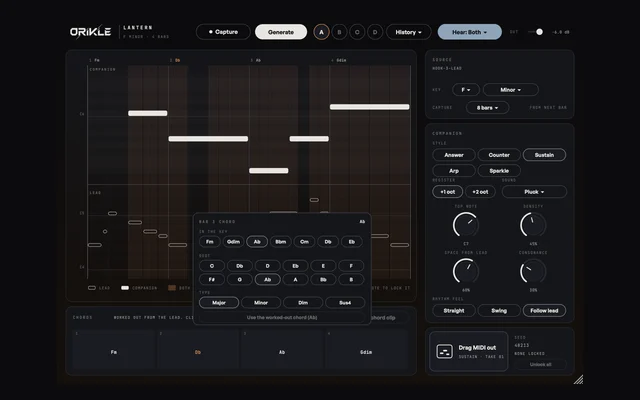
Task: Click Use the worked-out chord (Ab)
Action: click(x=282, y=317)
